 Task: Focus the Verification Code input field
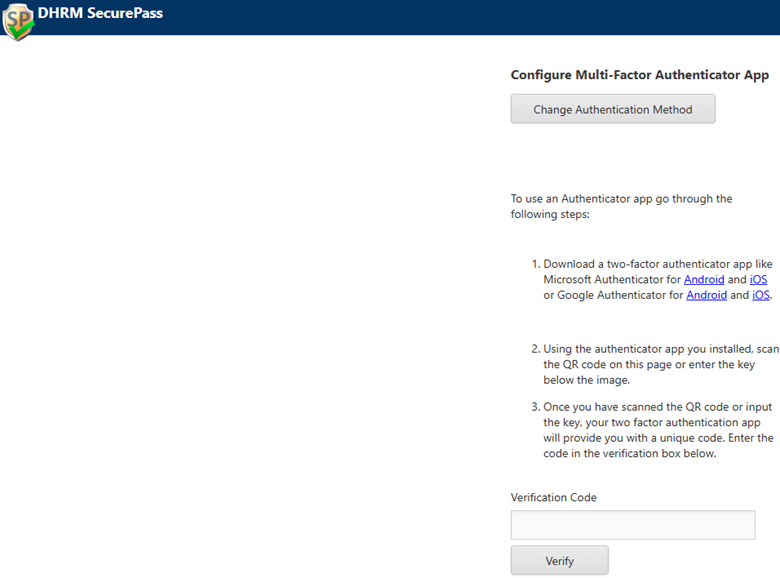pos(632,525)
